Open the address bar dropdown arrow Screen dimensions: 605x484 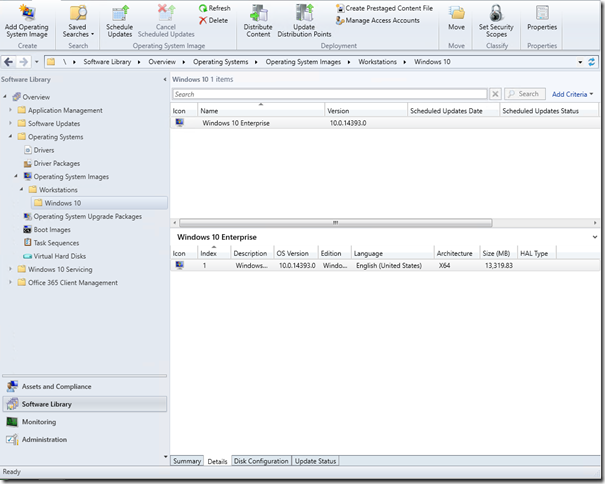point(580,62)
